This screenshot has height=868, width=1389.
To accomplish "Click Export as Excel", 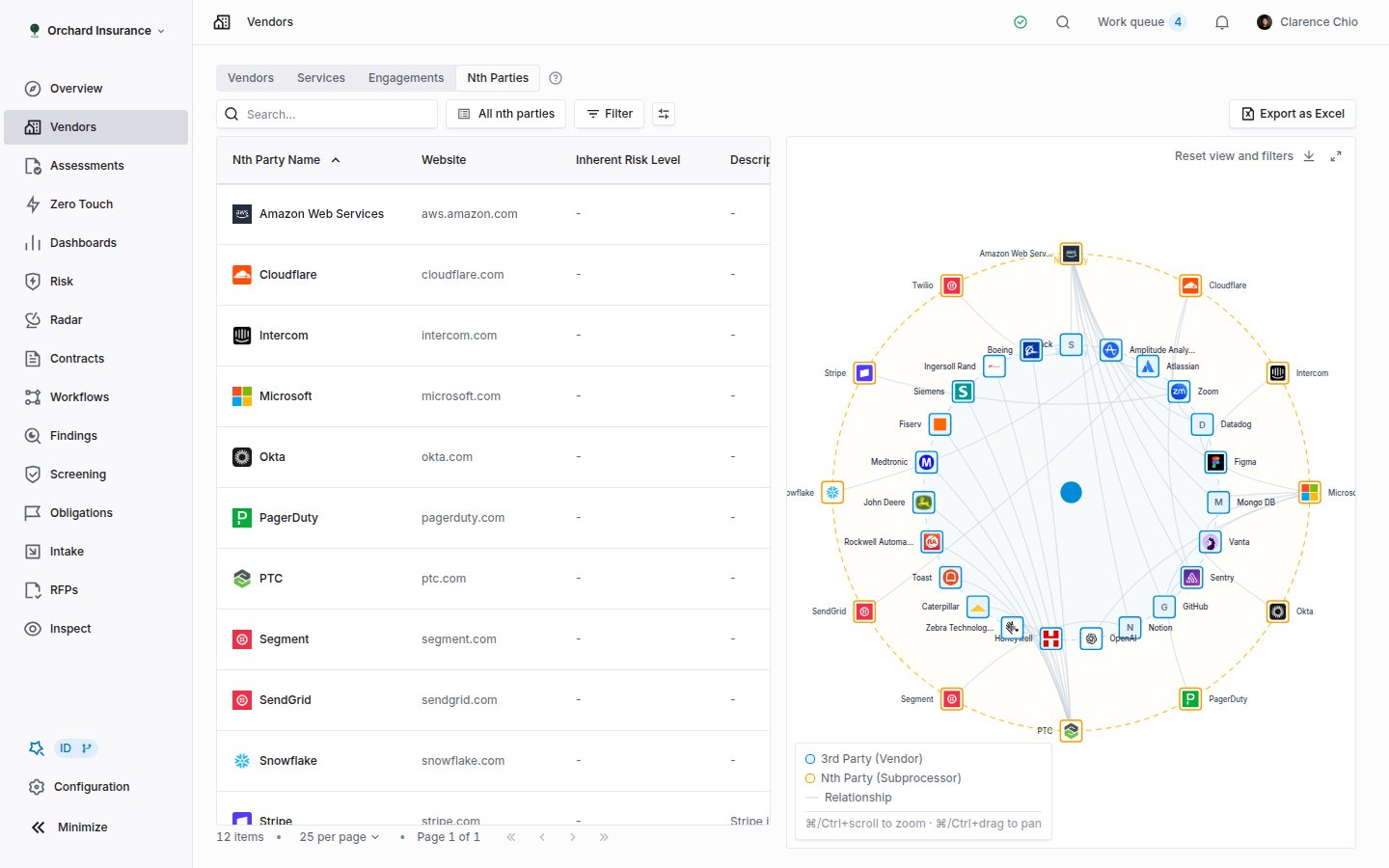I will tap(1293, 114).
